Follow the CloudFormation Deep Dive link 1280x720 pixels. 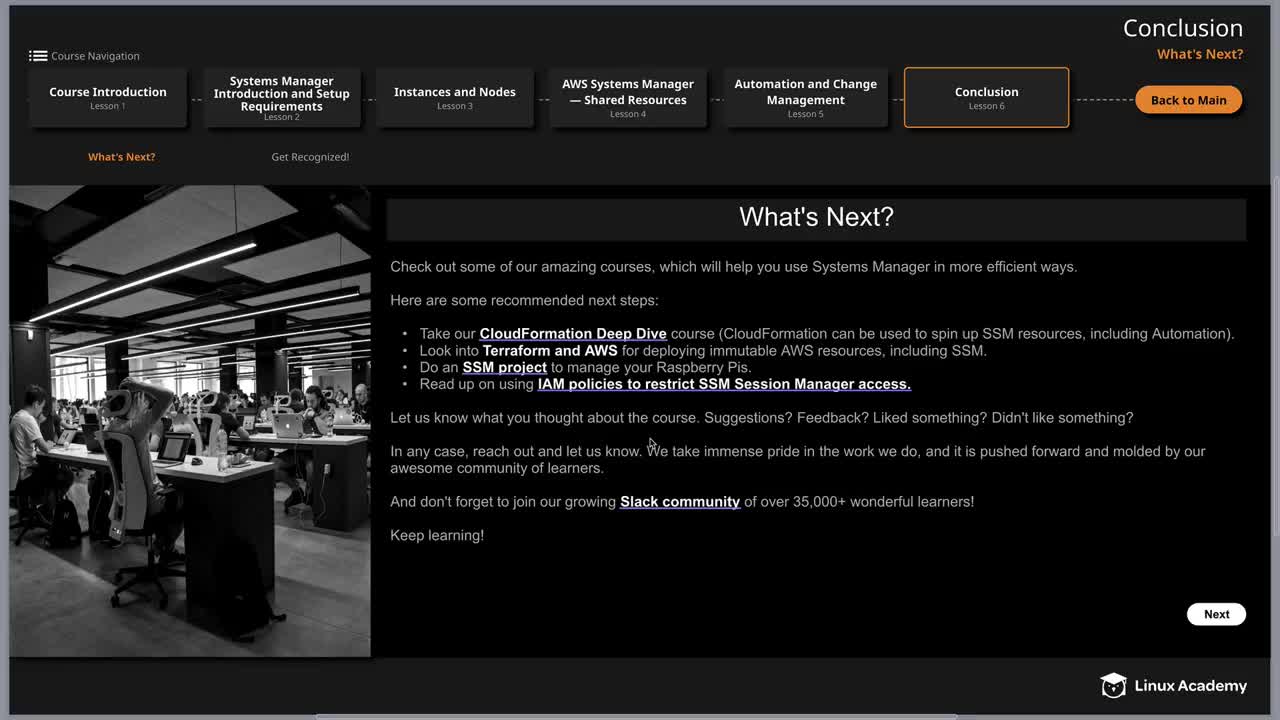[573, 334]
